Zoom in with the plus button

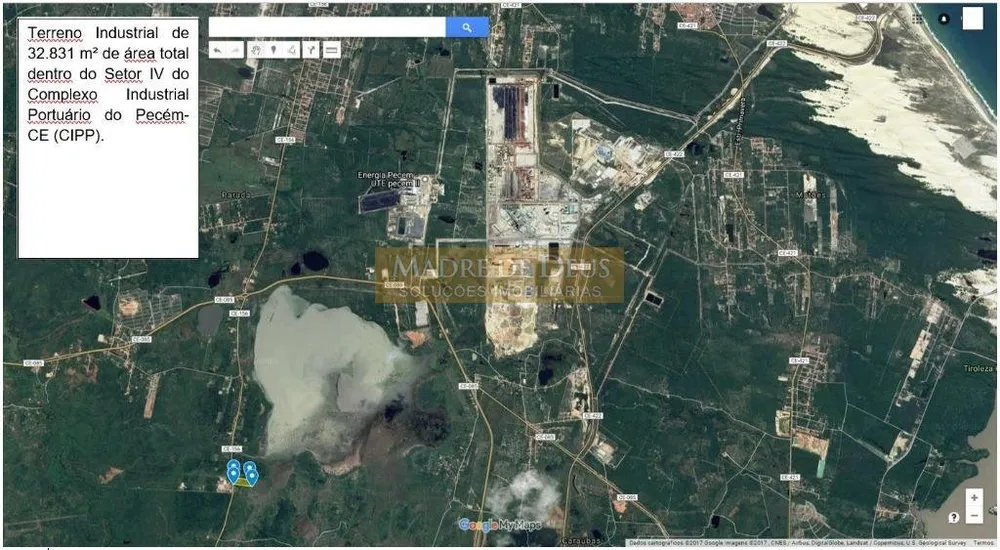point(974,497)
